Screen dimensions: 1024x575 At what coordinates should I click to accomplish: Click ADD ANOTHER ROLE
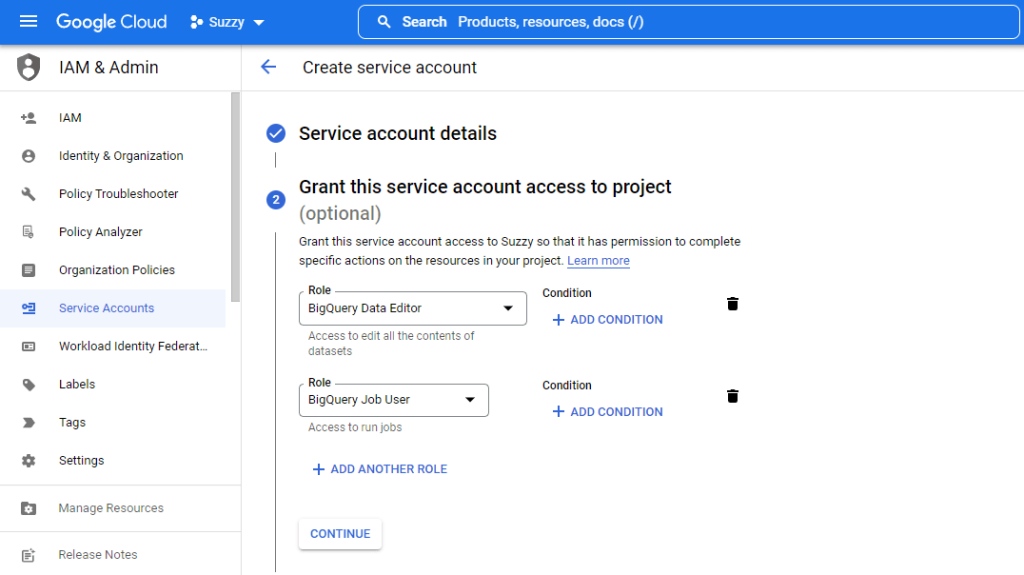point(379,469)
